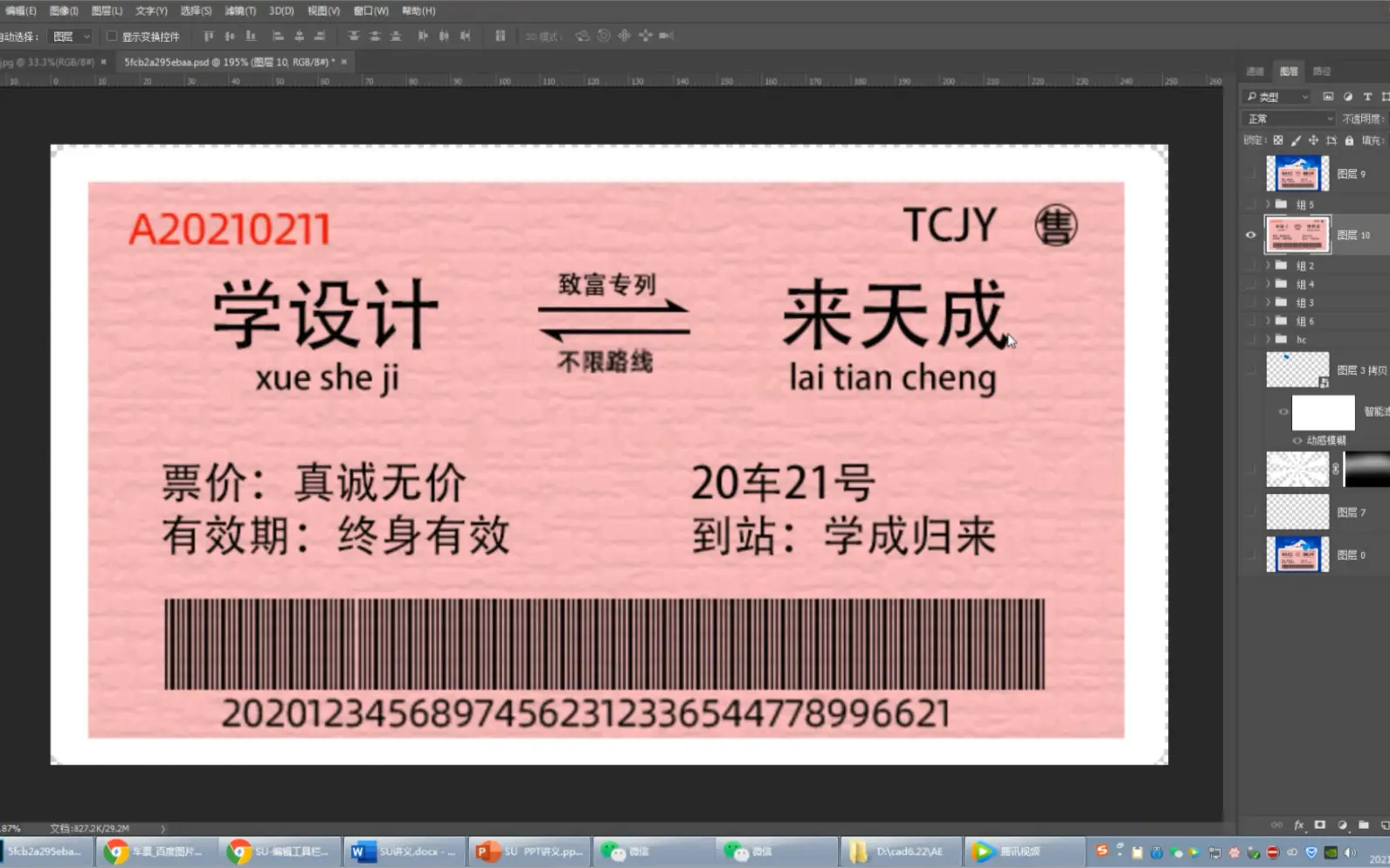Viewport: 1390px width, 868px height.
Task: Filter layers by pixel layer icon
Action: [x=1328, y=97]
